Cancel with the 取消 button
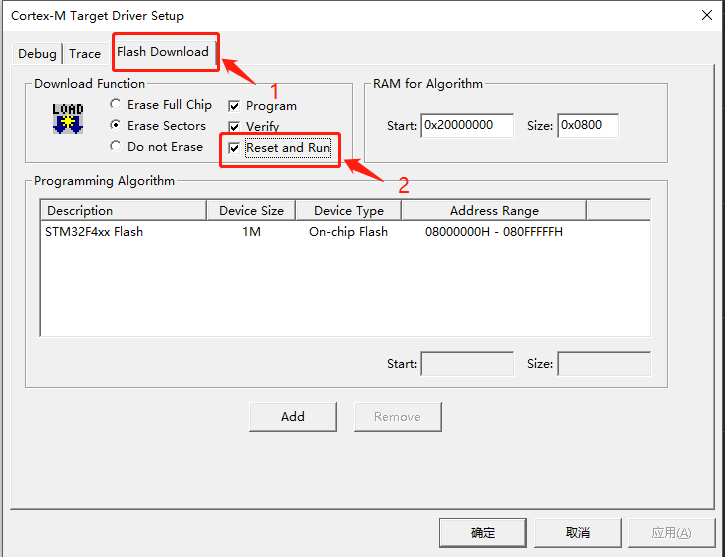 pos(578,533)
